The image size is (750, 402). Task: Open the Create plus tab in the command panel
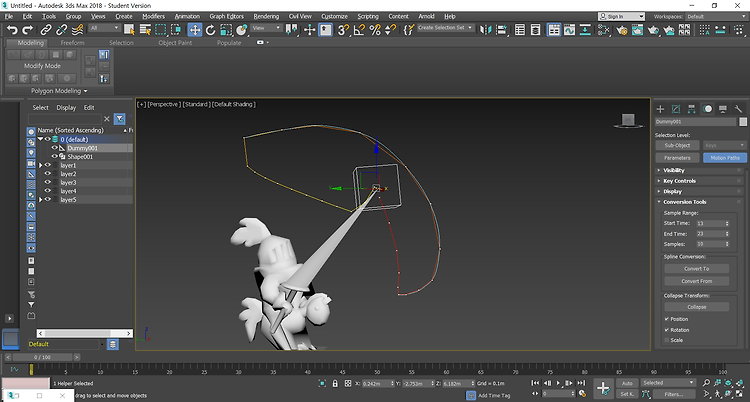point(661,109)
